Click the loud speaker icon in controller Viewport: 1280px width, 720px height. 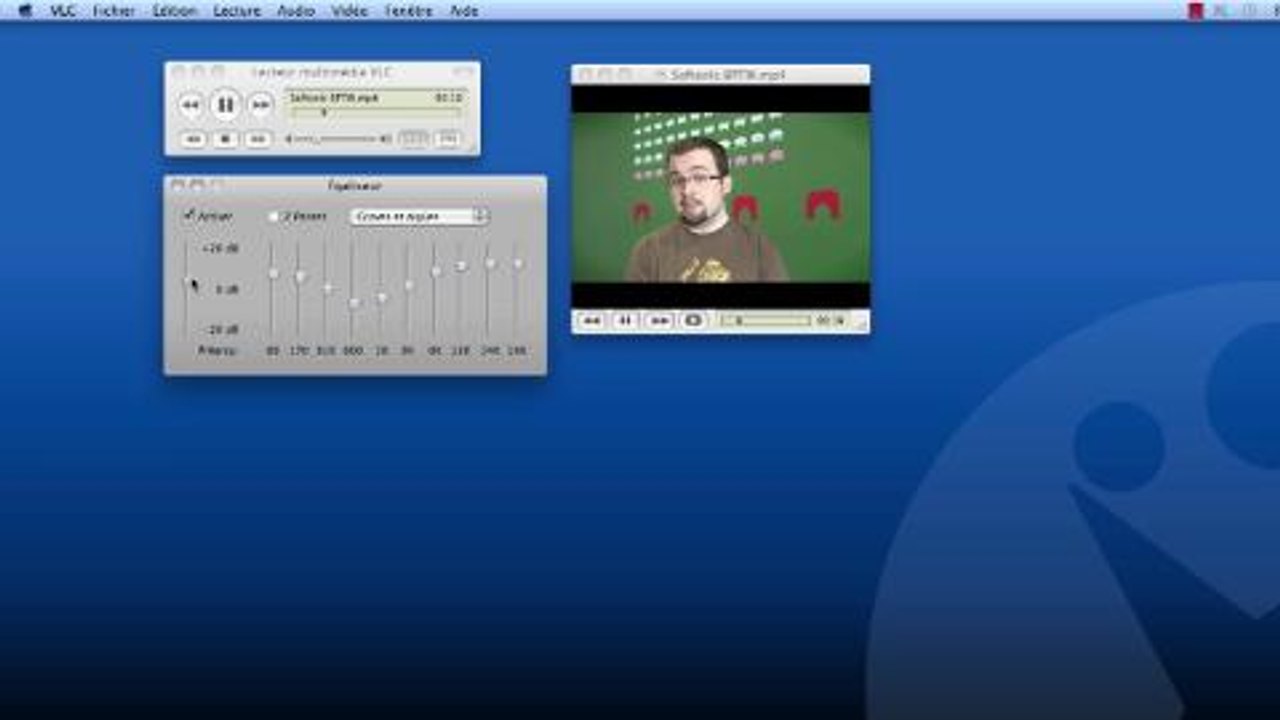pyautogui.click(x=386, y=139)
